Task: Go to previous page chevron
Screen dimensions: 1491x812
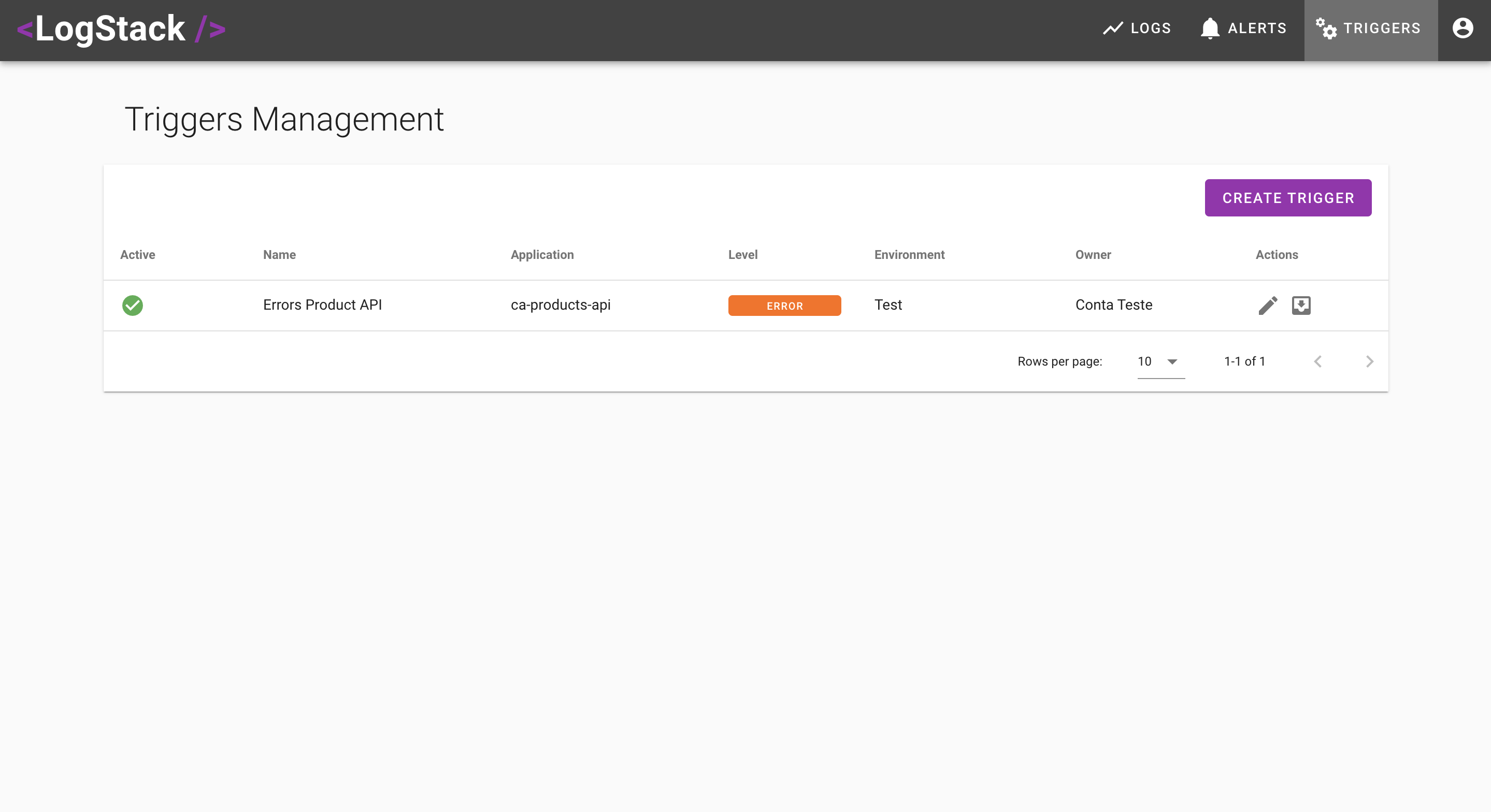Action: pyautogui.click(x=1317, y=362)
